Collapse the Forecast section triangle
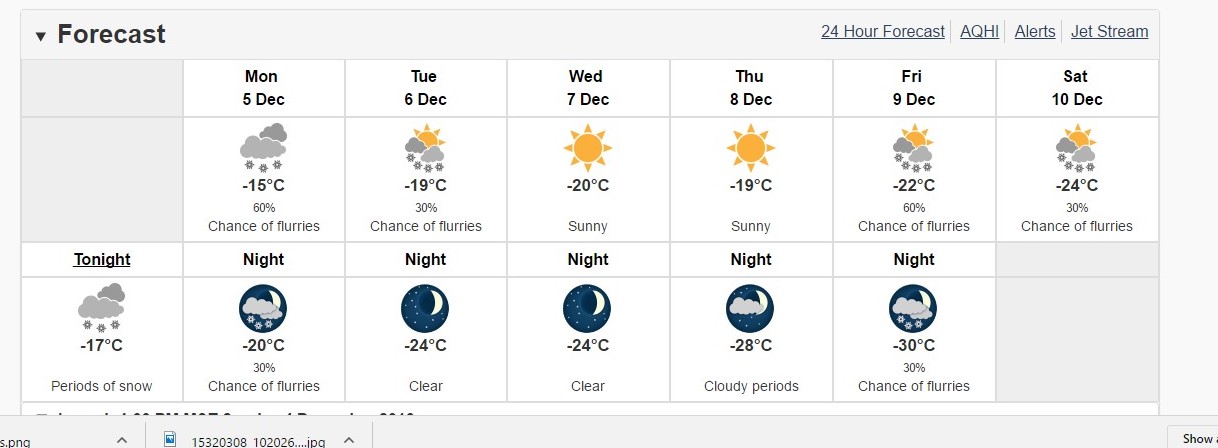This screenshot has height=448, width=1218. point(41,36)
